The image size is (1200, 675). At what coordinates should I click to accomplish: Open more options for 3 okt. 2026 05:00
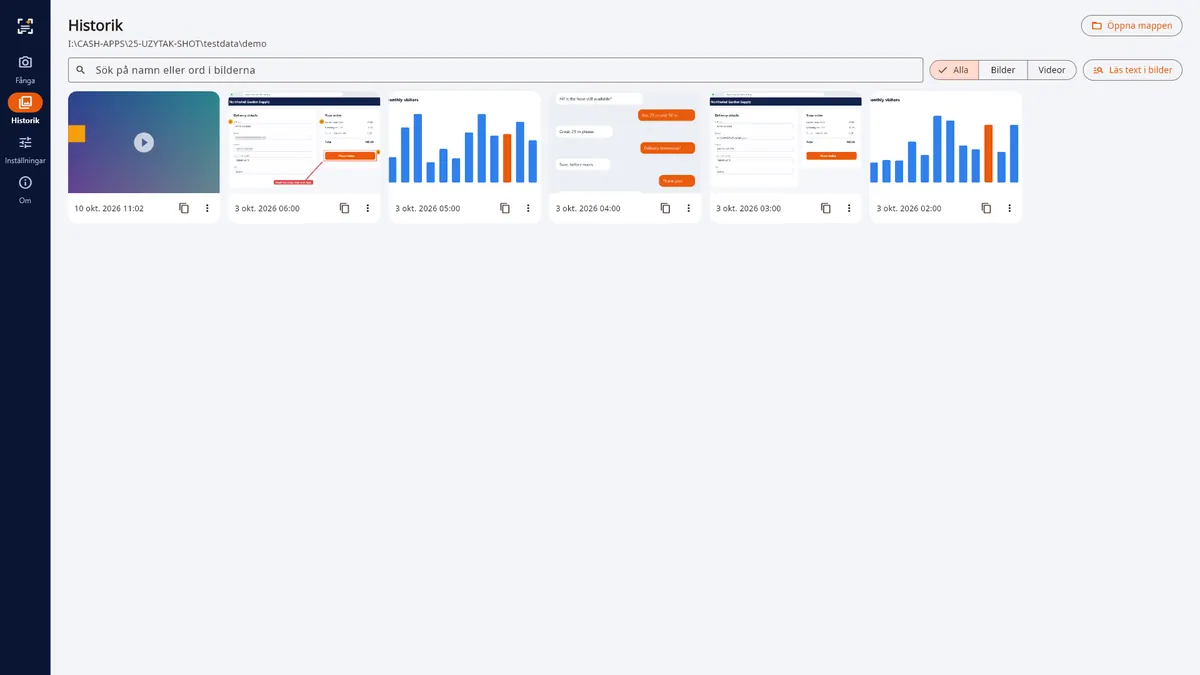click(528, 208)
